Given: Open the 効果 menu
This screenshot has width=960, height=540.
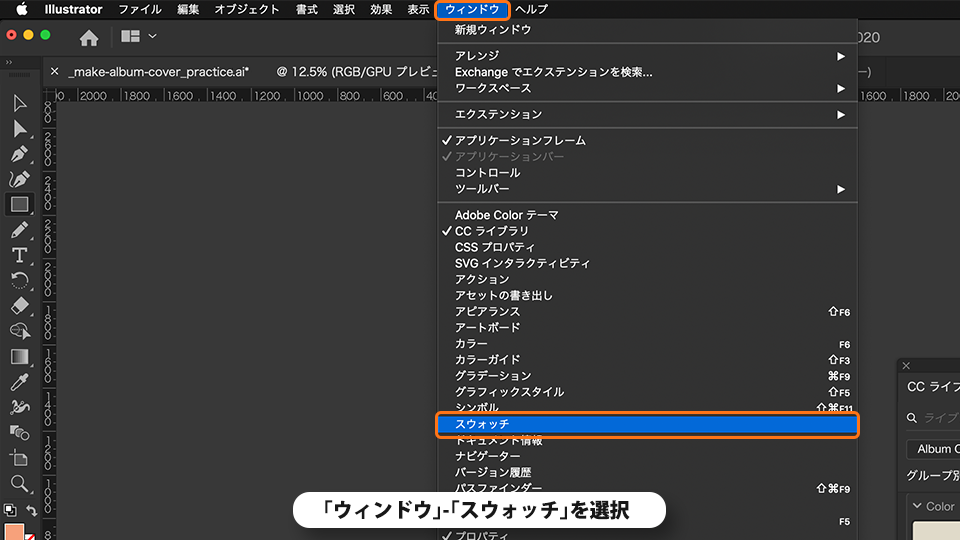Looking at the screenshot, I should (x=381, y=9).
